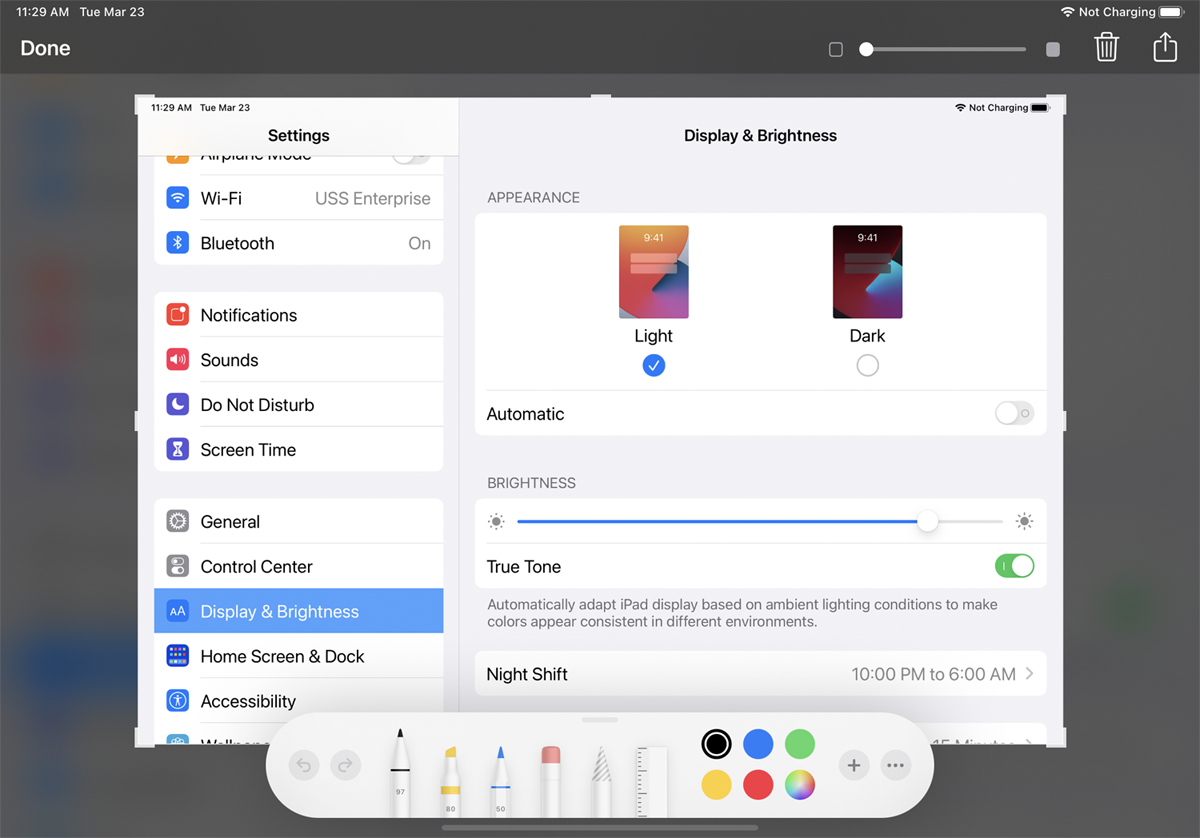Screen dimensions: 1200x838
Task: Tap Done to finish markup
Action: 46,48
